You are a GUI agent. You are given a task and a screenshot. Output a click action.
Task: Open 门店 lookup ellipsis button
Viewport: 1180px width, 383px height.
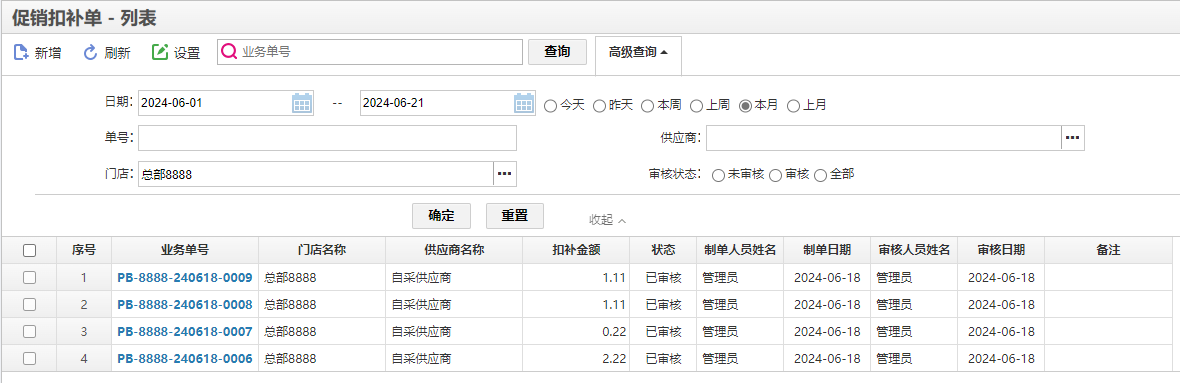point(505,174)
